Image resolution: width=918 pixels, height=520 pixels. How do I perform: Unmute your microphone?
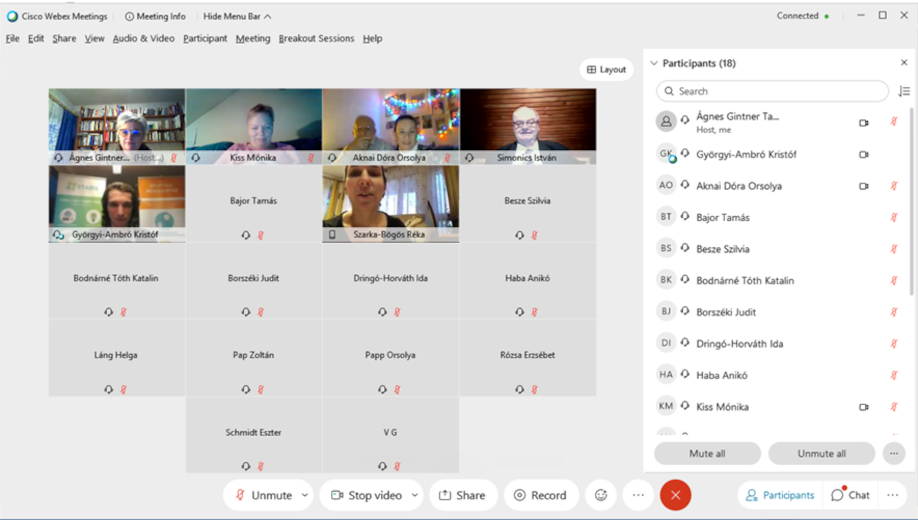coord(262,495)
